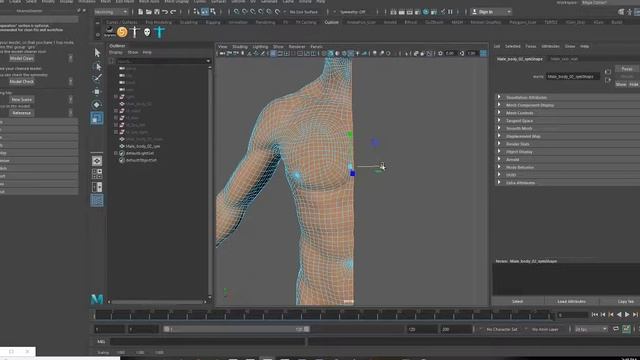Toggle visibility of defaultLightSet in Outliner
This screenshot has width=640, height=360.
point(122,153)
